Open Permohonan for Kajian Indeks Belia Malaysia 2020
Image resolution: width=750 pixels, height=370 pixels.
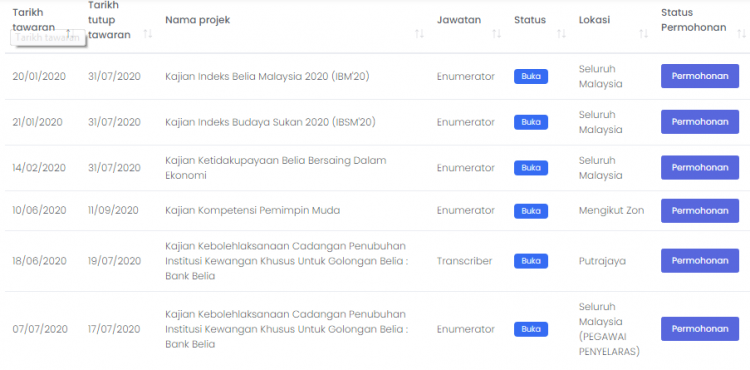point(700,76)
